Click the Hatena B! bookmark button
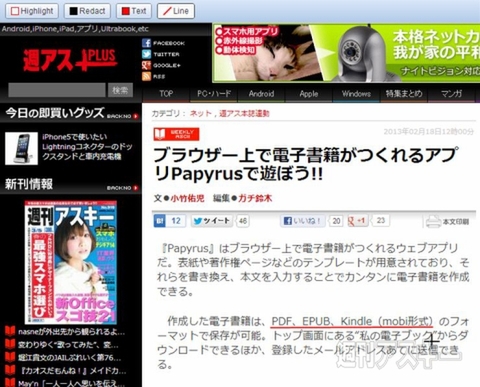Screen dimensions: 480x387 point(160,221)
